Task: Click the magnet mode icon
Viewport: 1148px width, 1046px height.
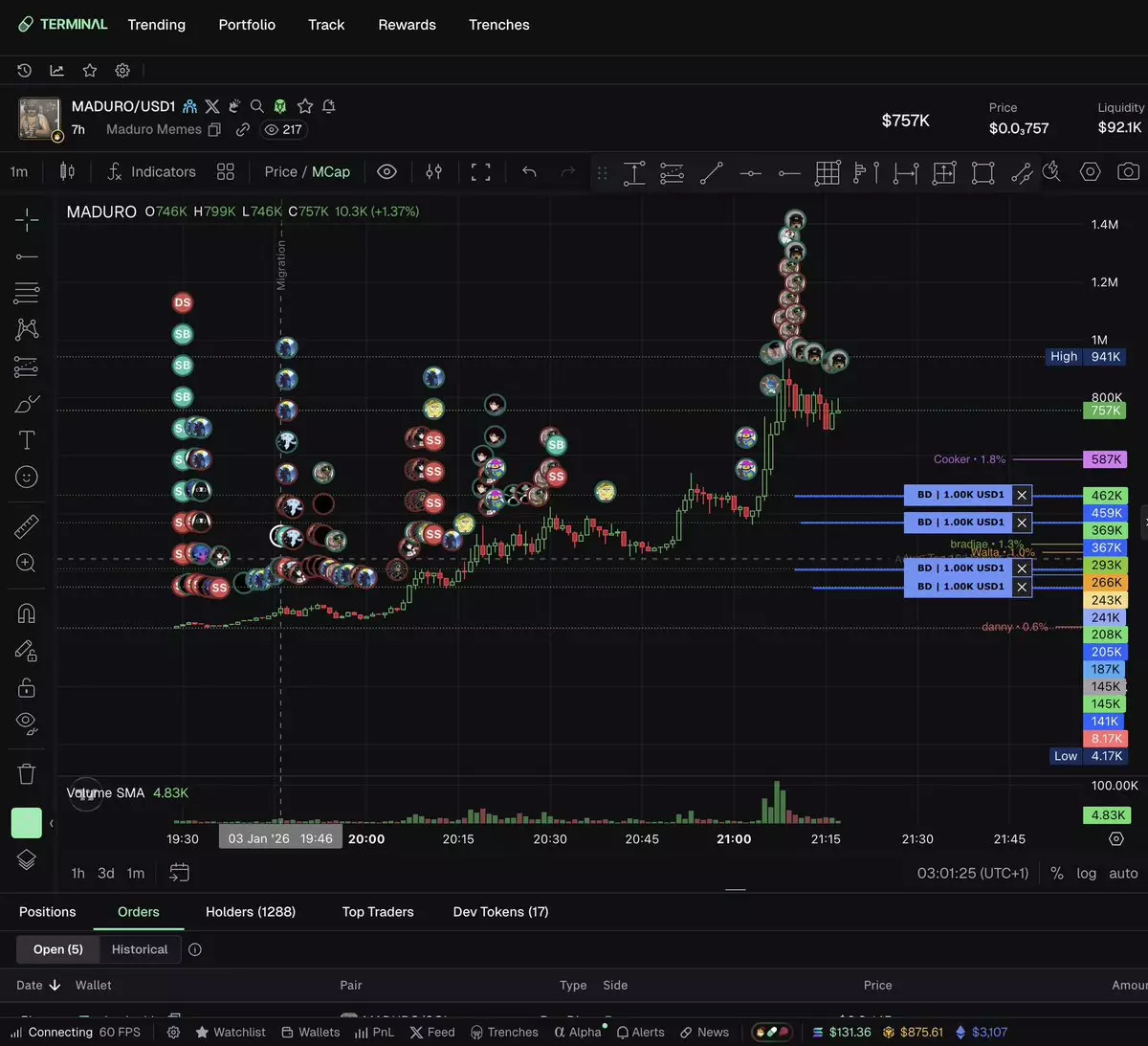Action: coord(27,613)
